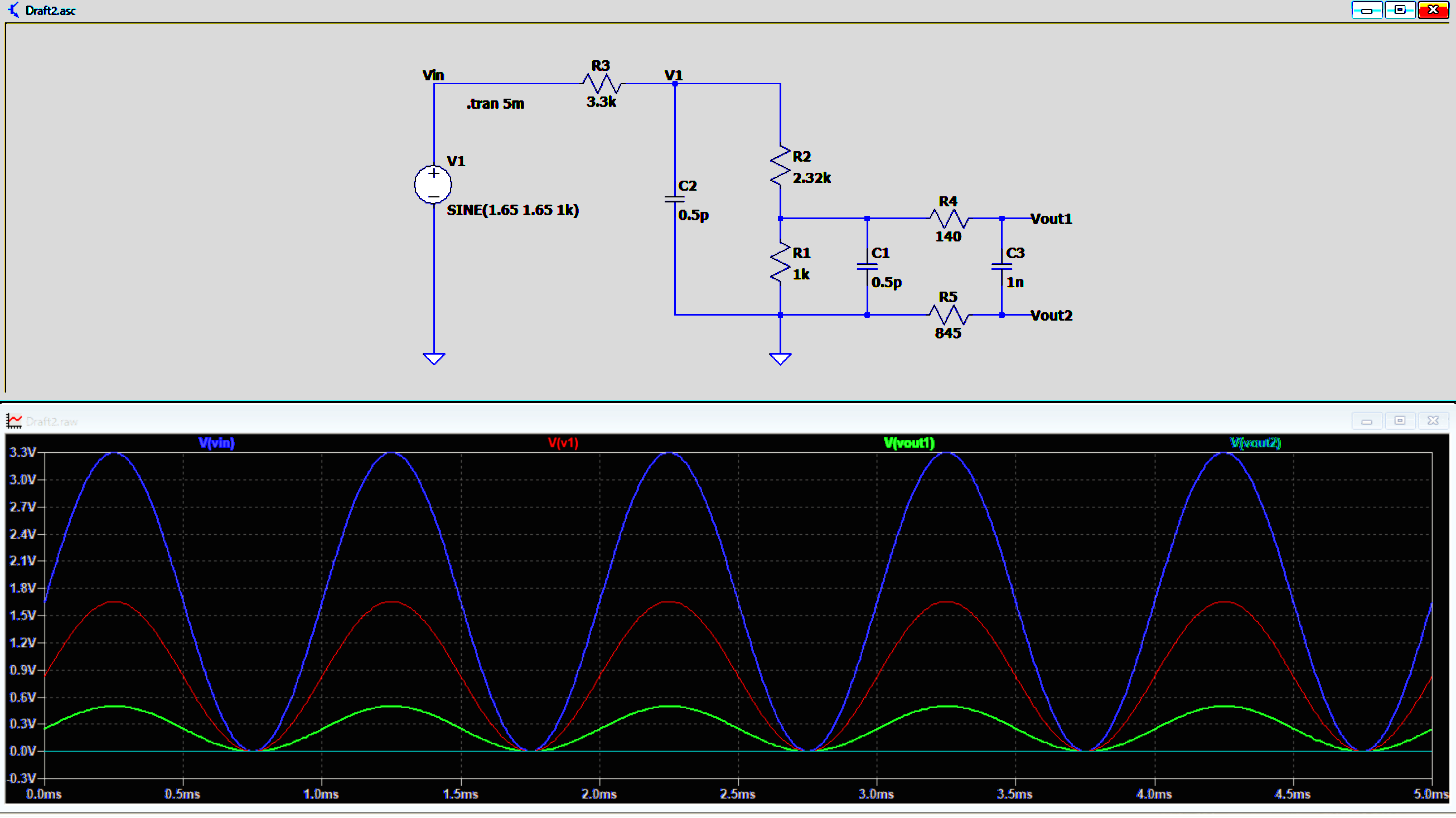Image resolution: width=1456 pixels, height=818 pixels.
Task: Select capacitor C3 symbol
Action: click(1002, 267)
